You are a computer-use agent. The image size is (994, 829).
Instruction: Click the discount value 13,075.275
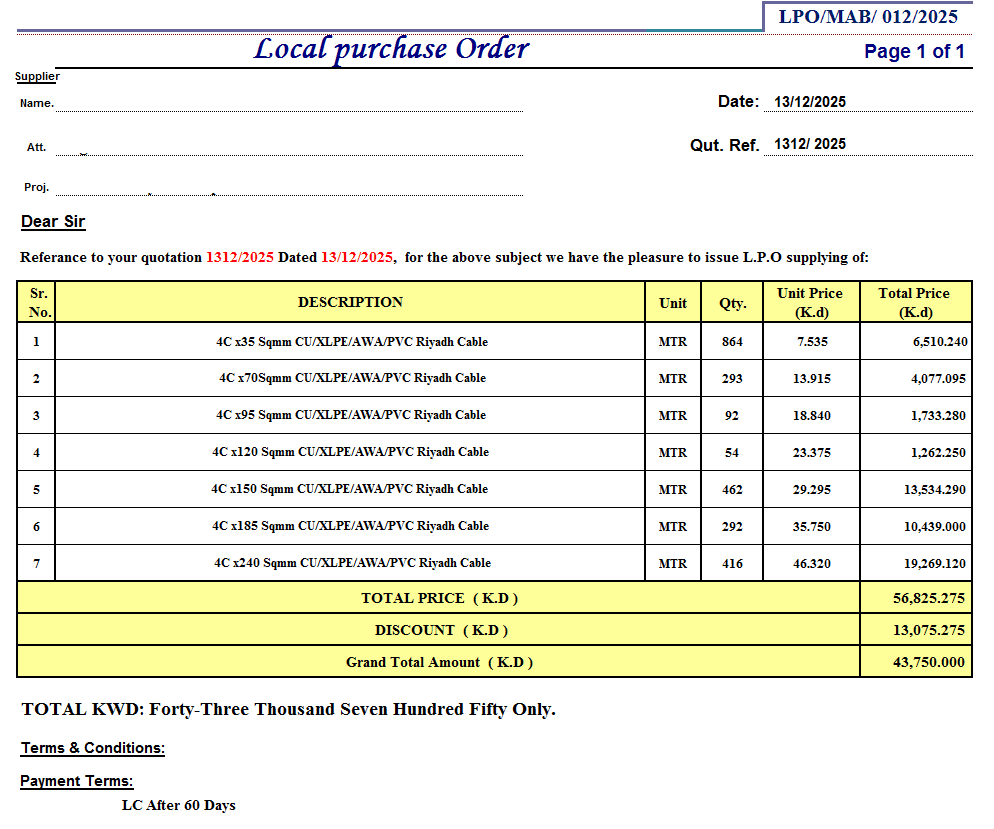point(929,631)
